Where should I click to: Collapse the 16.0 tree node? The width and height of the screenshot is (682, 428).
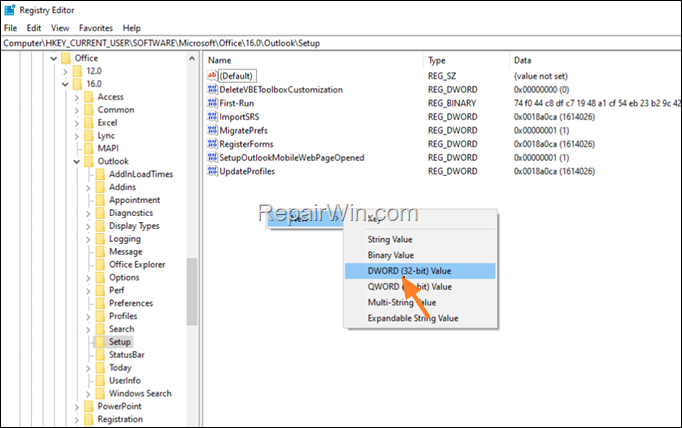coord(65,84)
